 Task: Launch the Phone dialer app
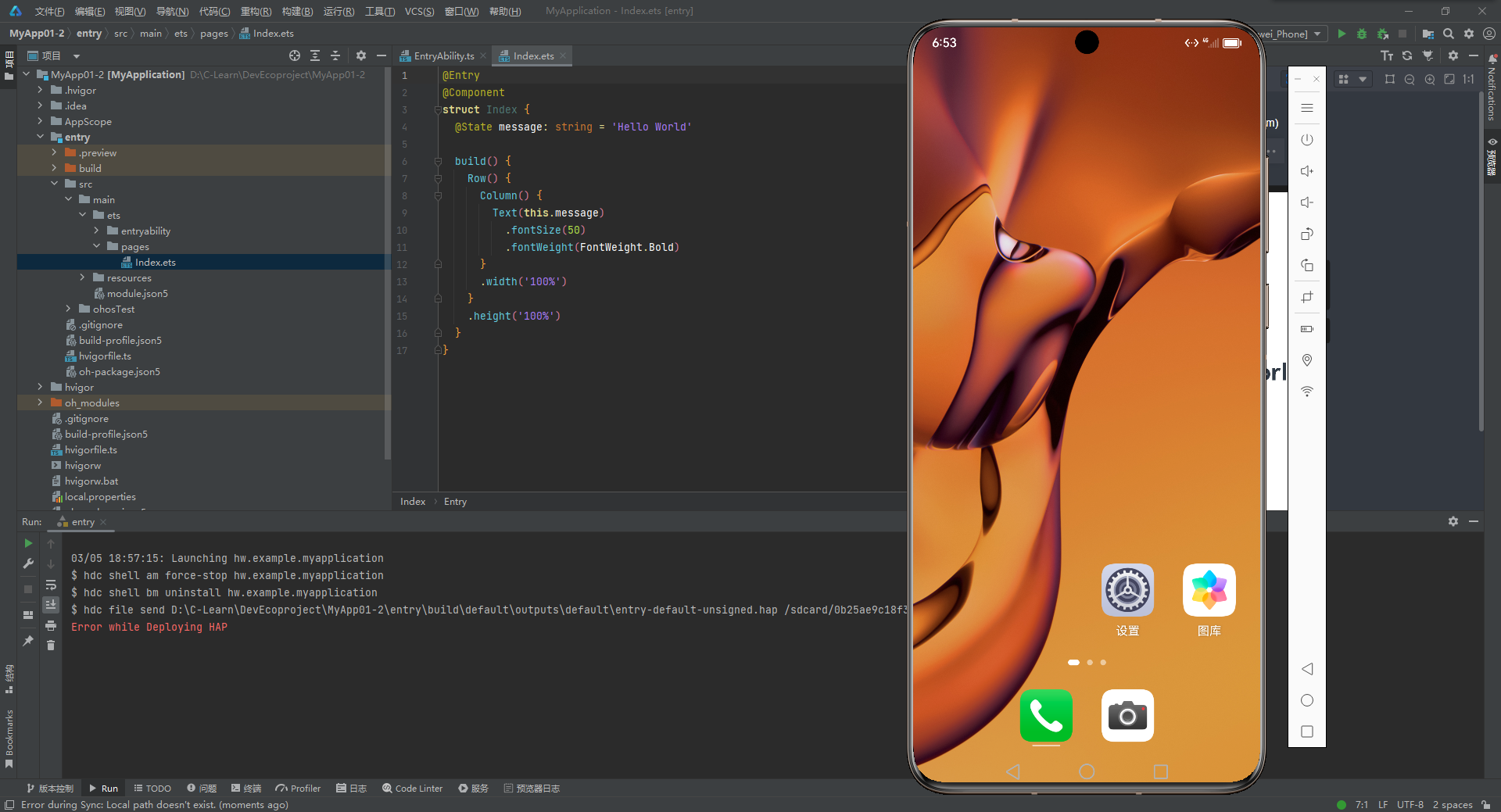[1046, 715]
